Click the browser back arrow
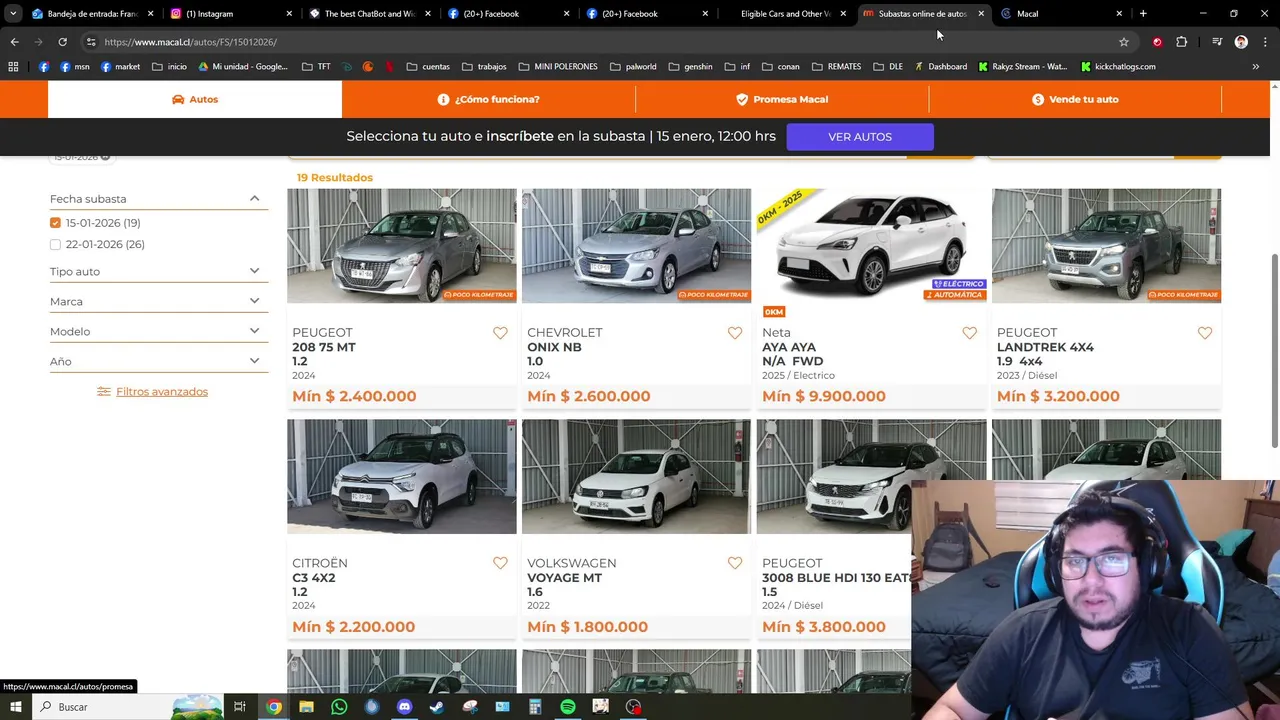The image size is (1280, 720). point(14,42)
